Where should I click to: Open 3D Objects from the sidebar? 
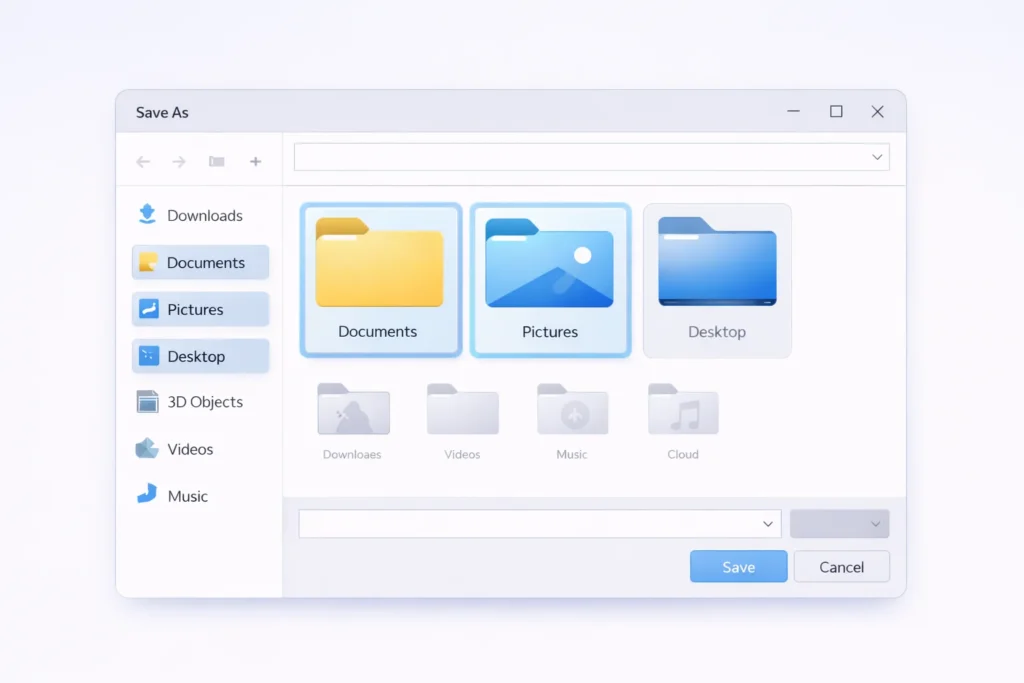[147, 401]
